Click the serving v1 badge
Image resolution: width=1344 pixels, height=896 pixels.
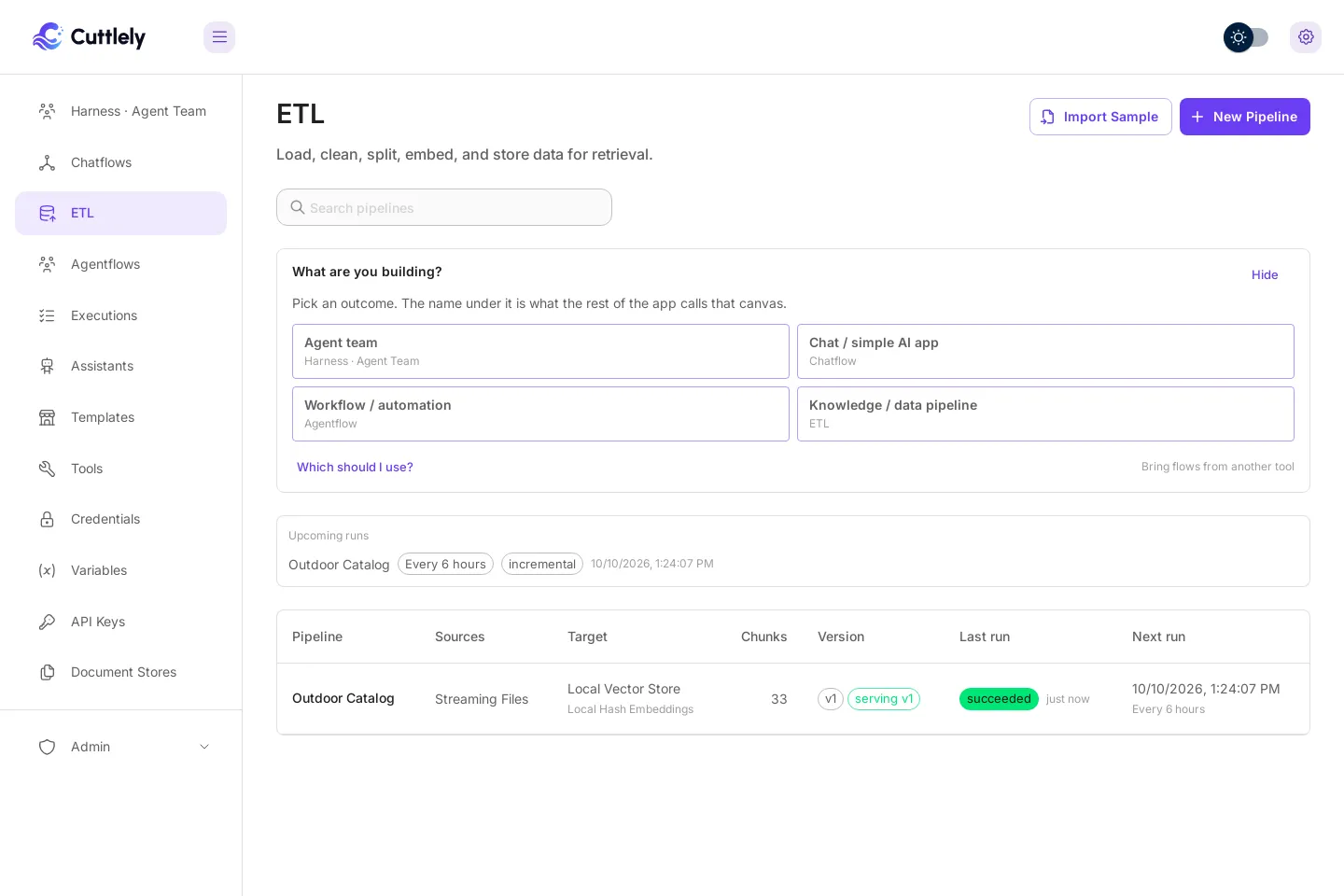tap(884, 699)
